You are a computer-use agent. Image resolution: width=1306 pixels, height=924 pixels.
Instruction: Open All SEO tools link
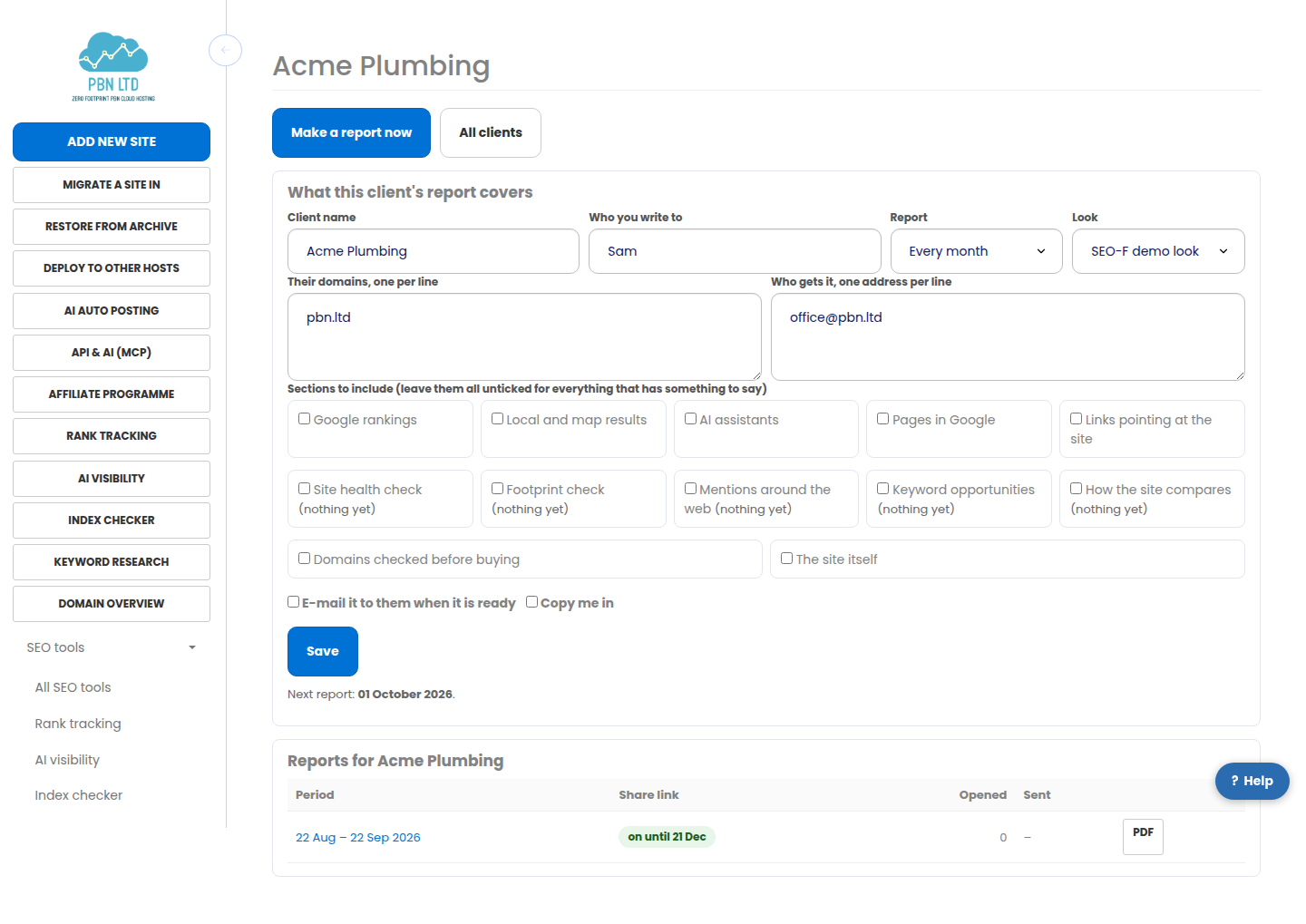(x=73, y=687)
